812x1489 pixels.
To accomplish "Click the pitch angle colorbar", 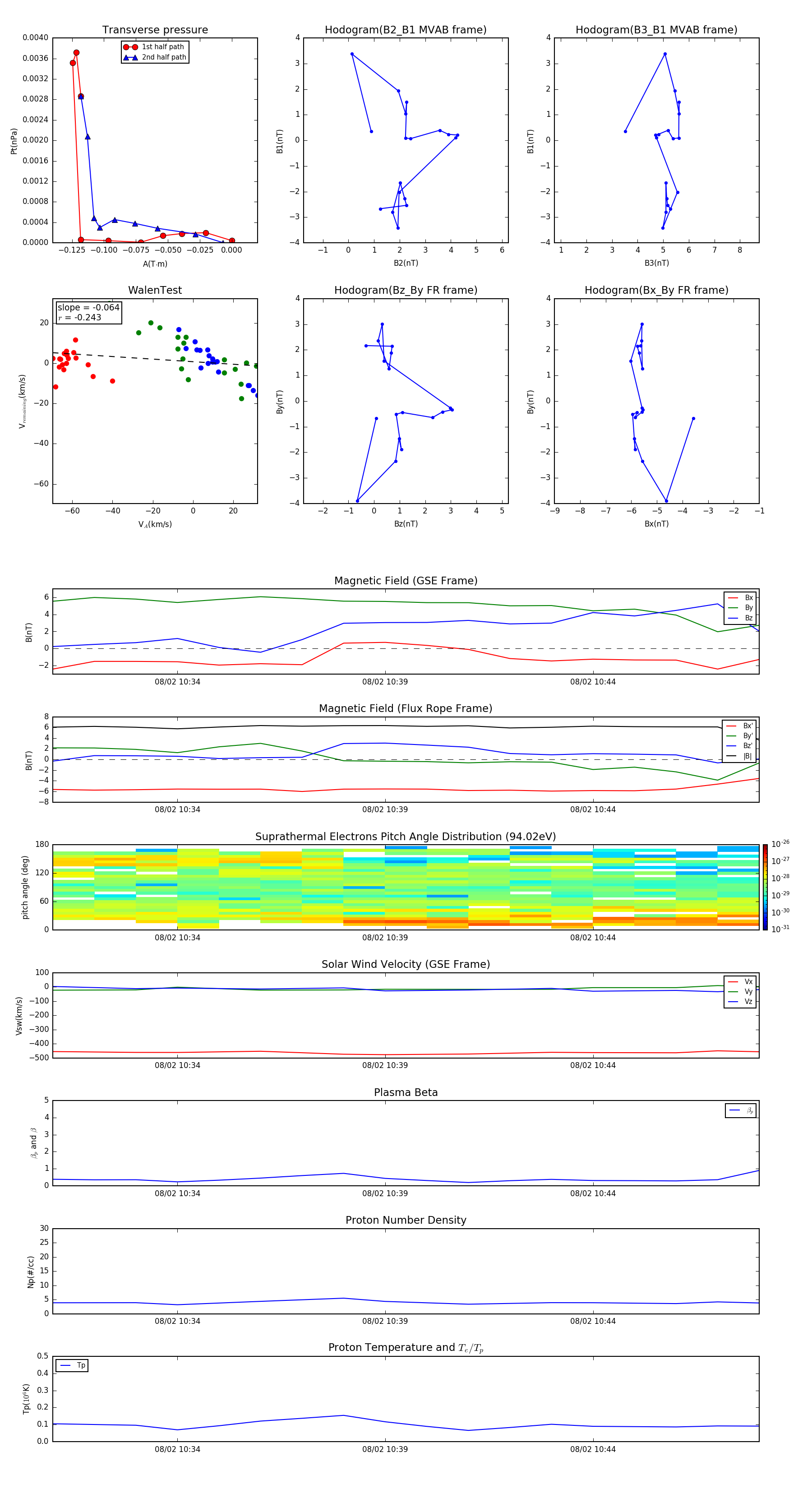I will 765,887.
